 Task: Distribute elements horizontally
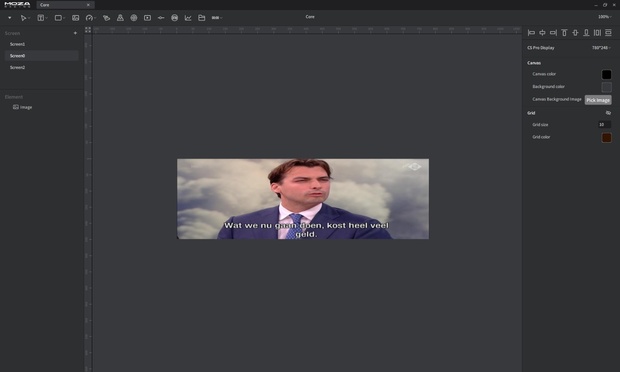[597, 33]
